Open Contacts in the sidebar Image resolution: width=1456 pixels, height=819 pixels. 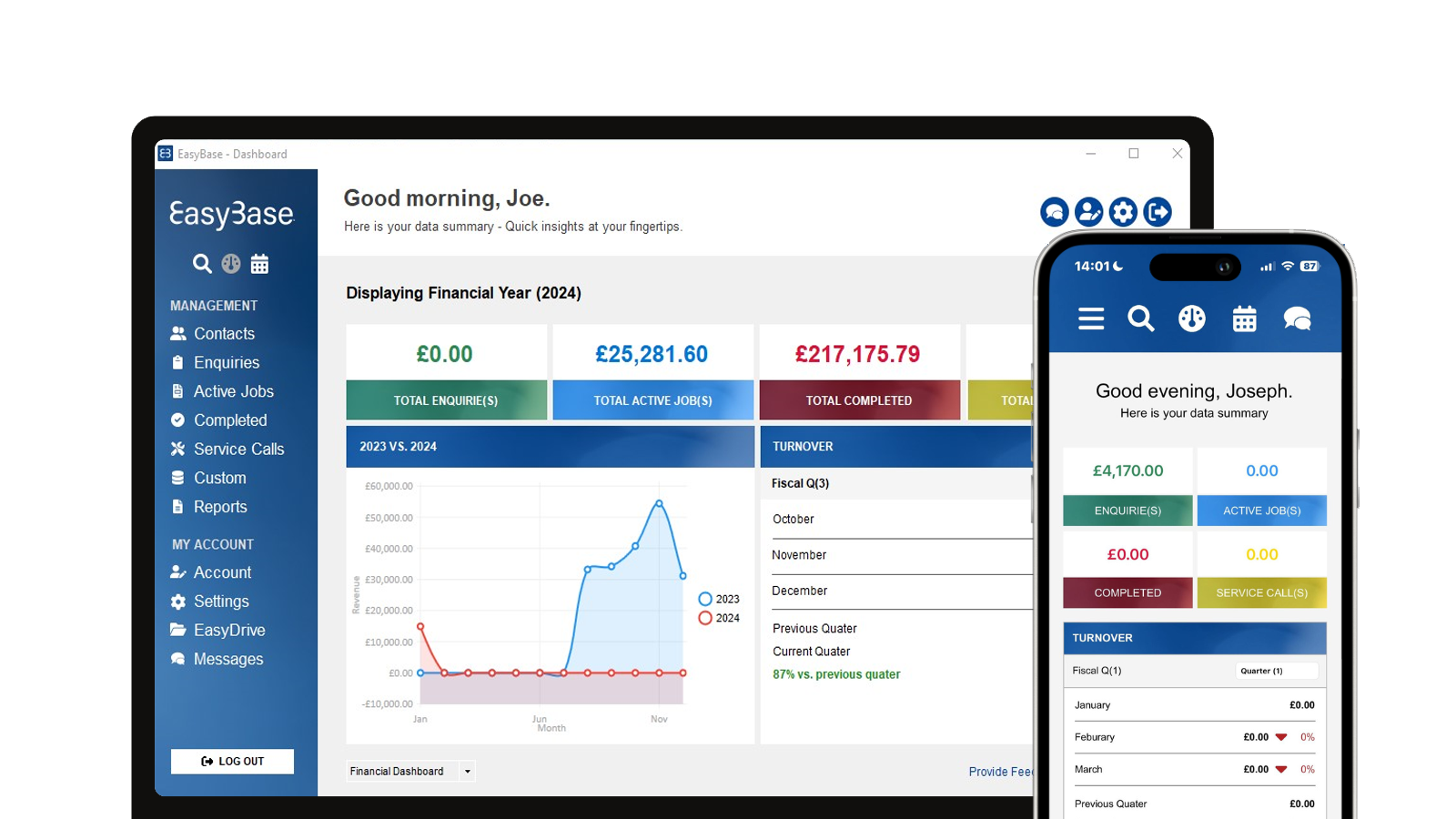tap(213, 334)
